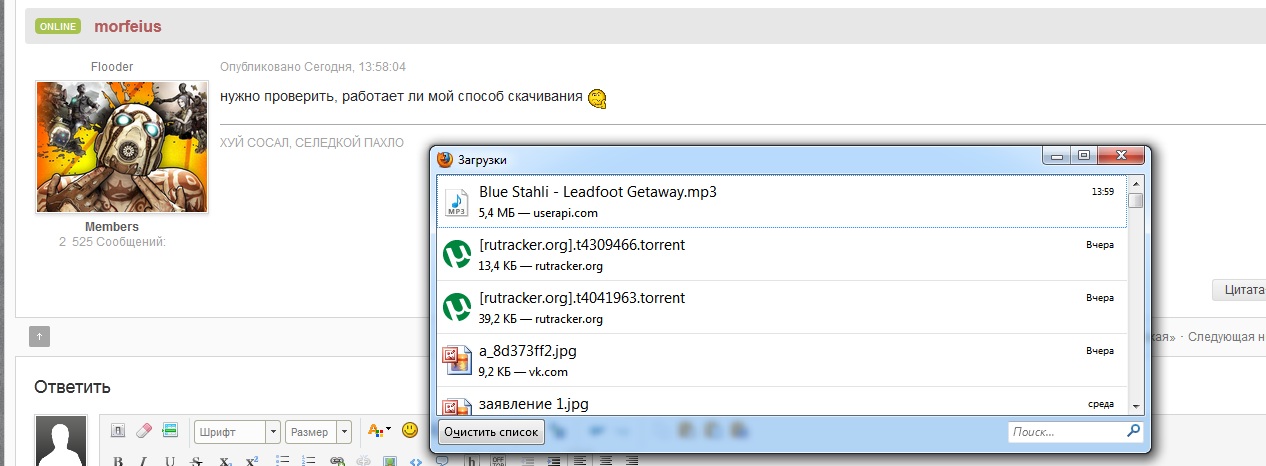Insert numbered list in reply editor

(309, 461)
